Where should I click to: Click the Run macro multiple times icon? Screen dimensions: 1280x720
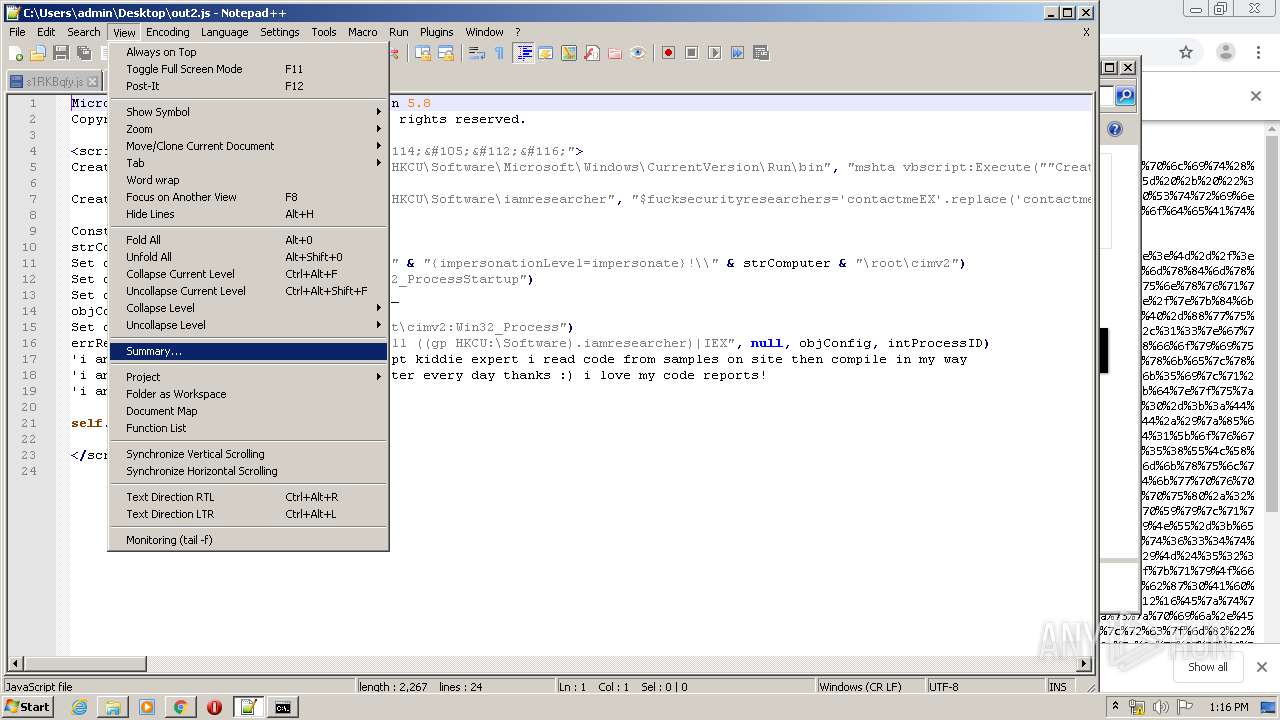[x=738, y=53]
